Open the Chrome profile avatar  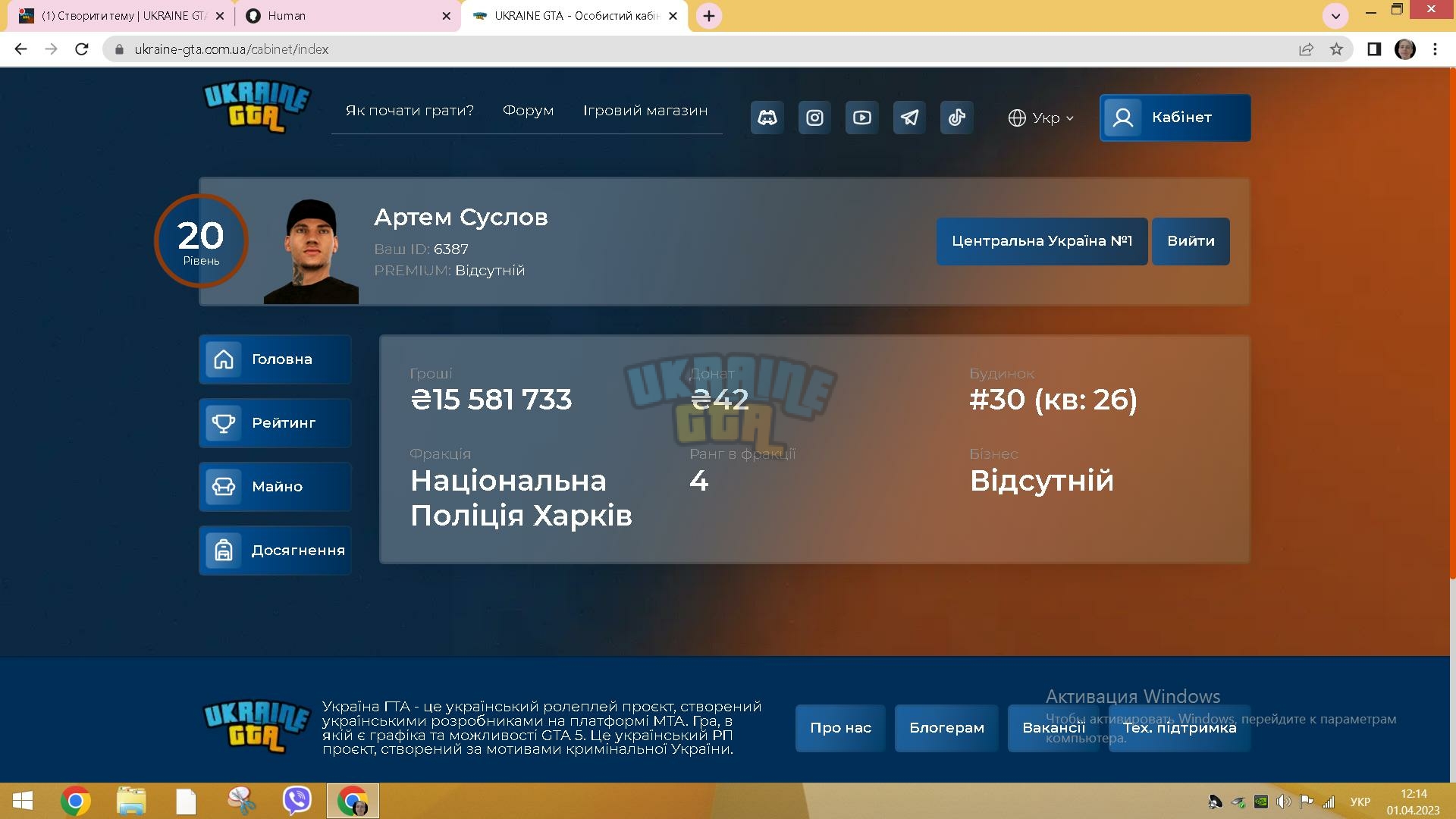[x=1404, y=49]
